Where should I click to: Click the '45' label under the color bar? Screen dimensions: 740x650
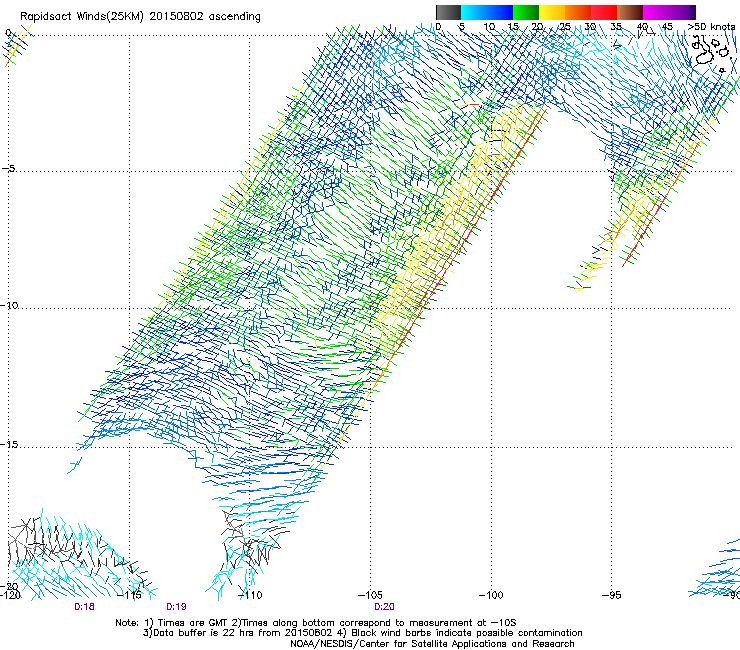(667, 27)
